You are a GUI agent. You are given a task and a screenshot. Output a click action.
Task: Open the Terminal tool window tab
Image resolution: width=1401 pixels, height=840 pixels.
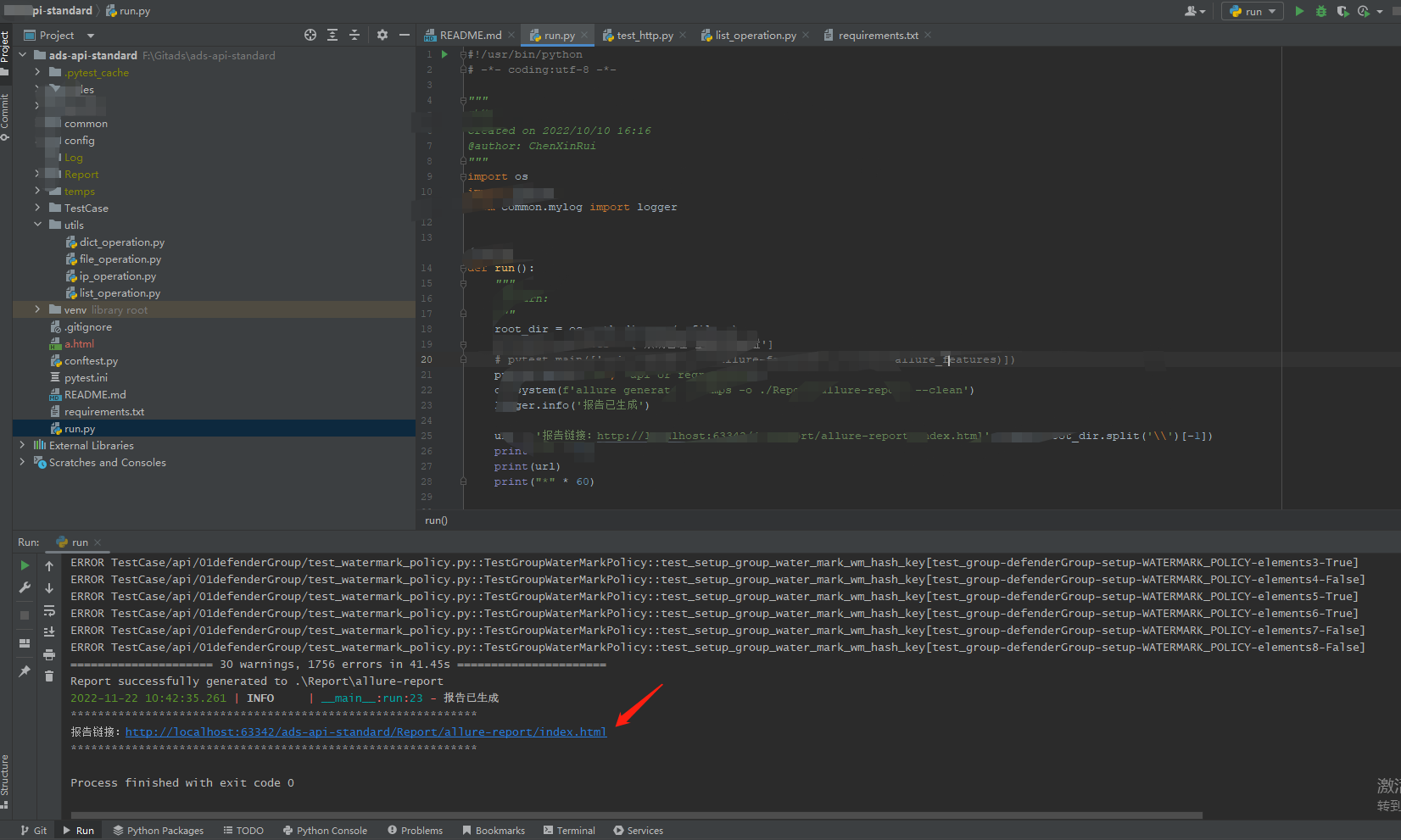point(569,831)
